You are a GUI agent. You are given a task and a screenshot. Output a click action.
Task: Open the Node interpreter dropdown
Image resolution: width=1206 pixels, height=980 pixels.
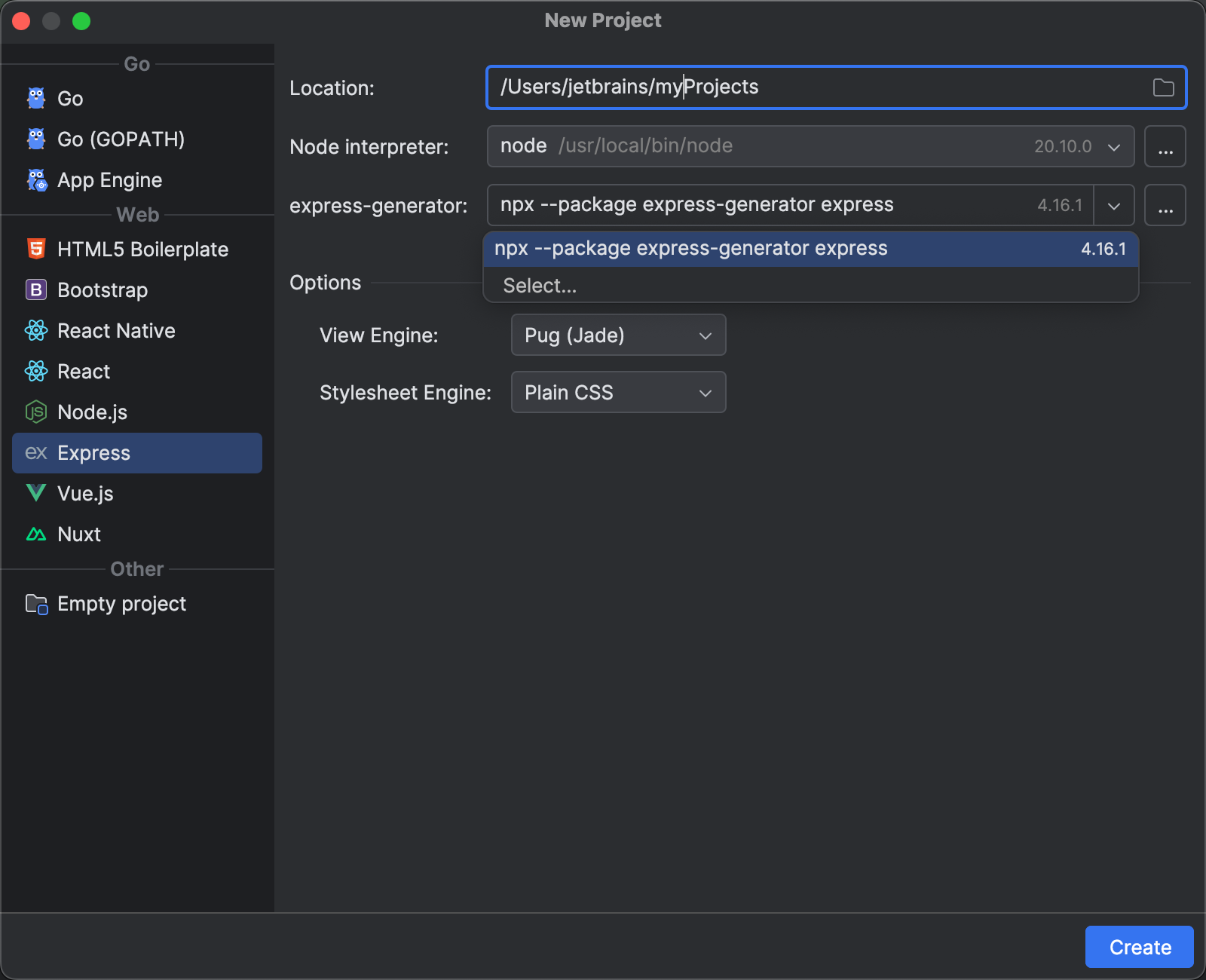[1113, 146]
